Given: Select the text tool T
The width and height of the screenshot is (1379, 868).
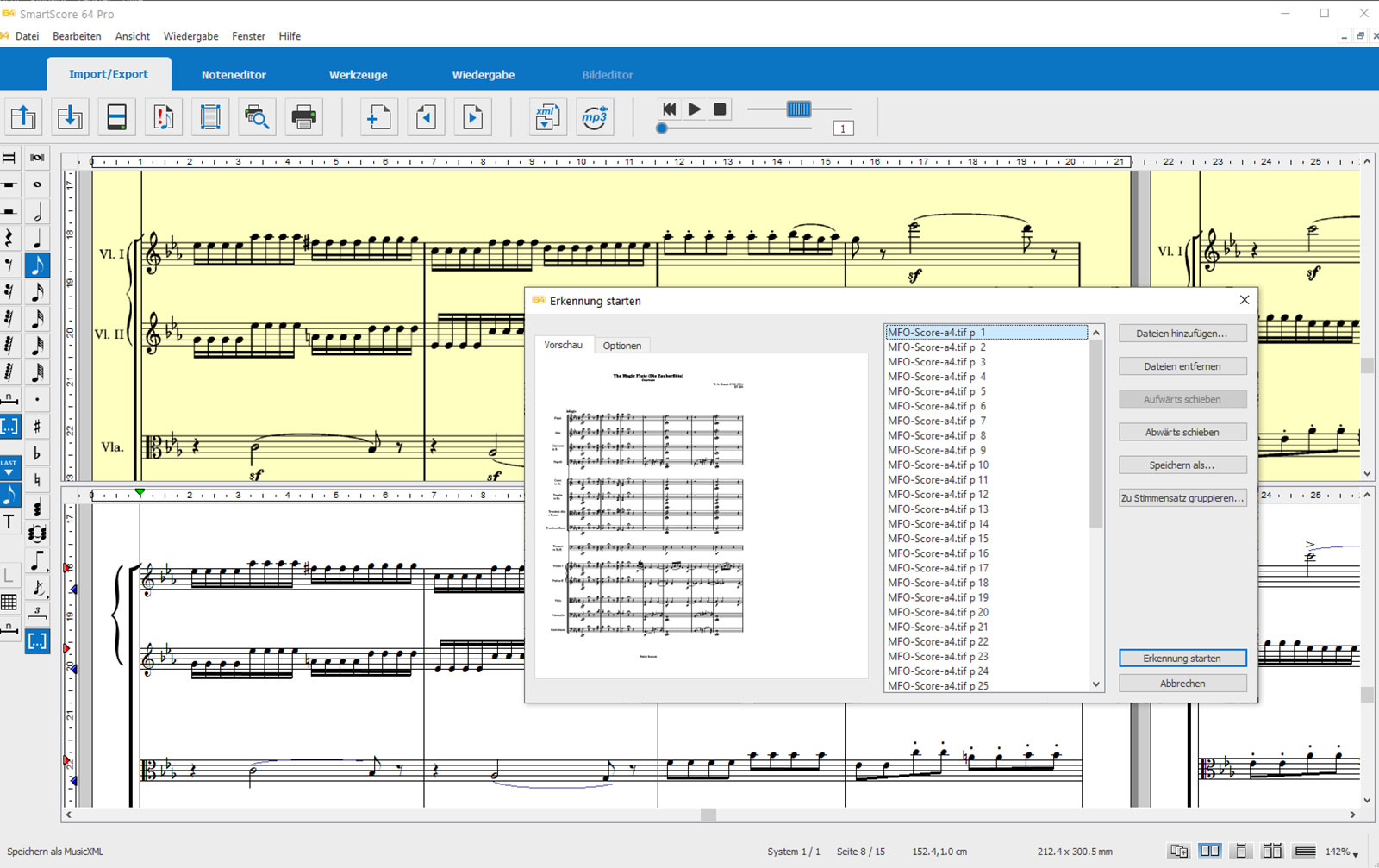Looking at the screenshot, I should point(9,521).
